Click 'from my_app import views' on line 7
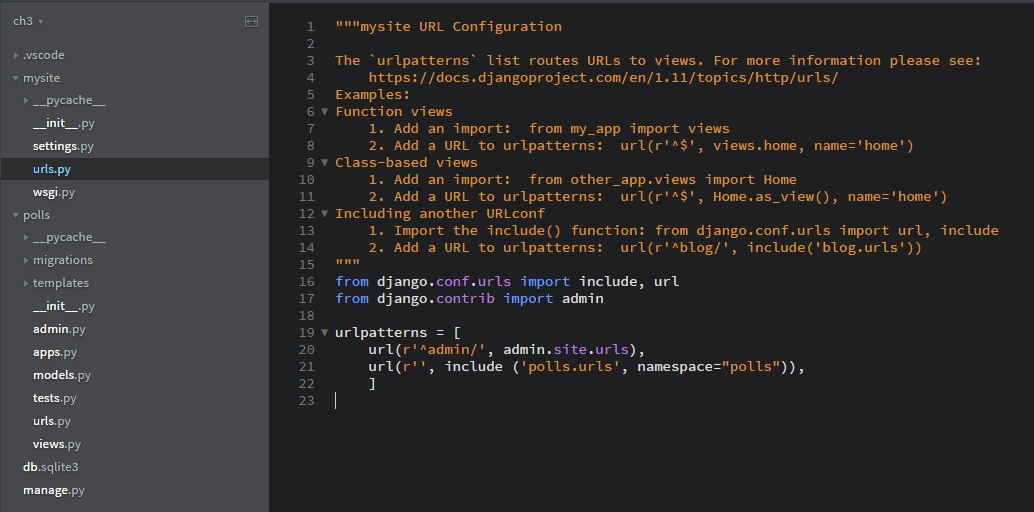Image resolution: width=1034 pixels, height=512 pixels. pyautogui.click(x=629, y=129)
